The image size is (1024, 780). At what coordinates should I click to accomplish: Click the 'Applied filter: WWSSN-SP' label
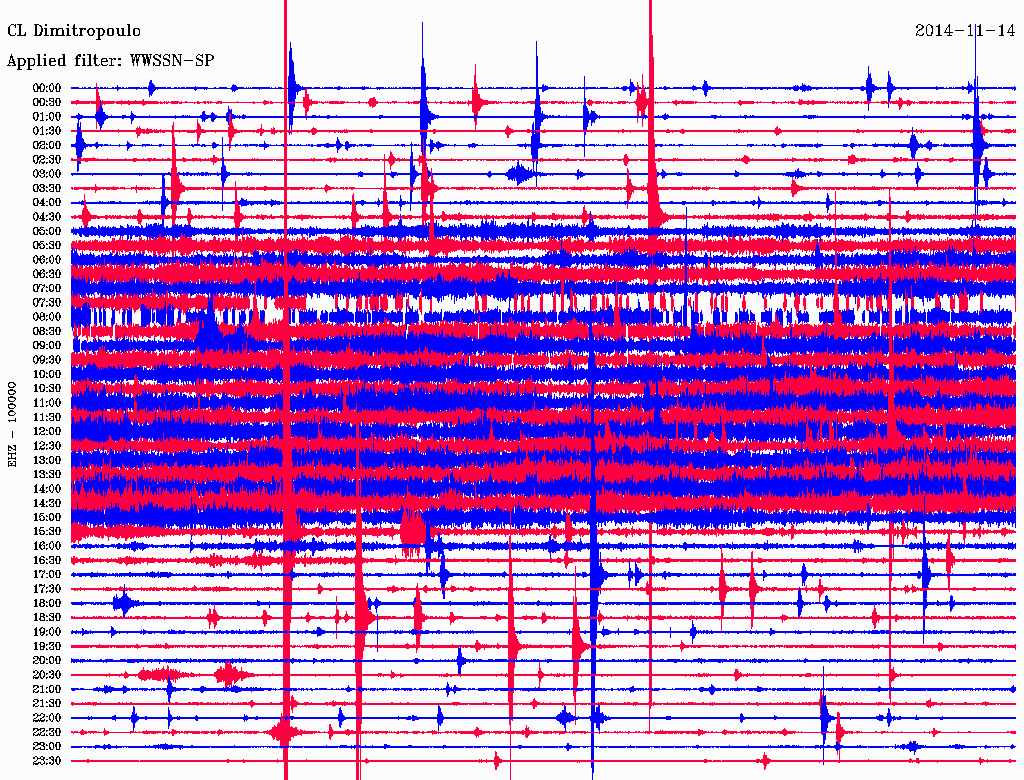(x=110, y=61)
